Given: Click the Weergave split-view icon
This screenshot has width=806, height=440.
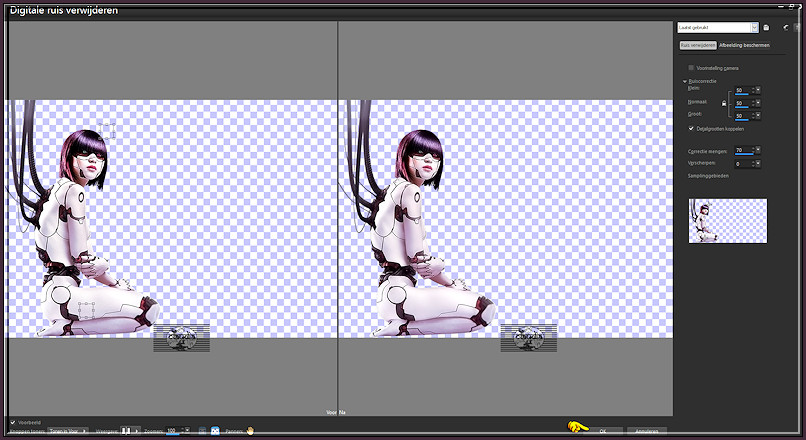Looking at the screenshot, I should pos(126,431).
